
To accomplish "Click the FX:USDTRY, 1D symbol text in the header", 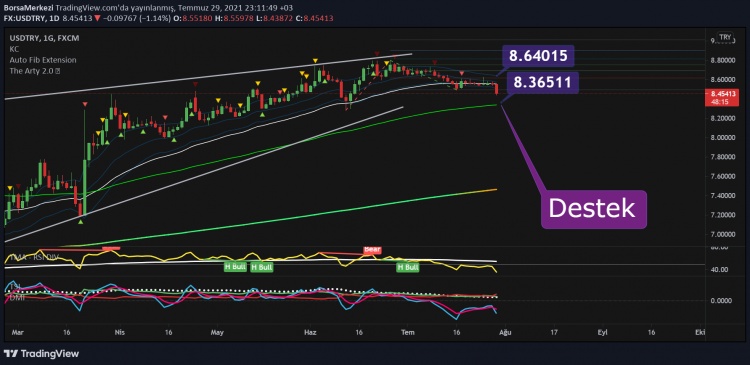I will tap(31, 18).
